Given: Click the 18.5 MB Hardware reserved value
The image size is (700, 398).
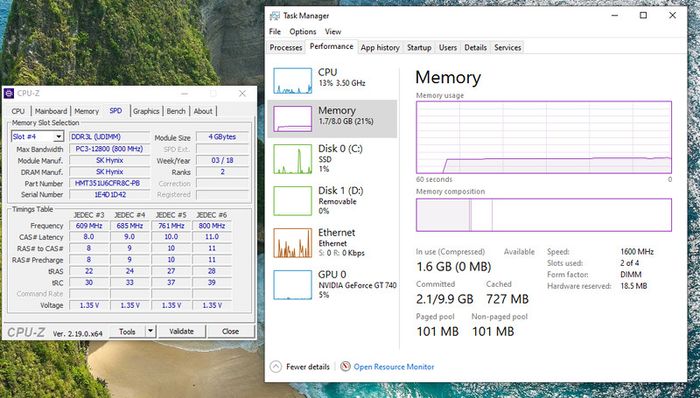Looking at the screenshot, I should coord(633,286).
